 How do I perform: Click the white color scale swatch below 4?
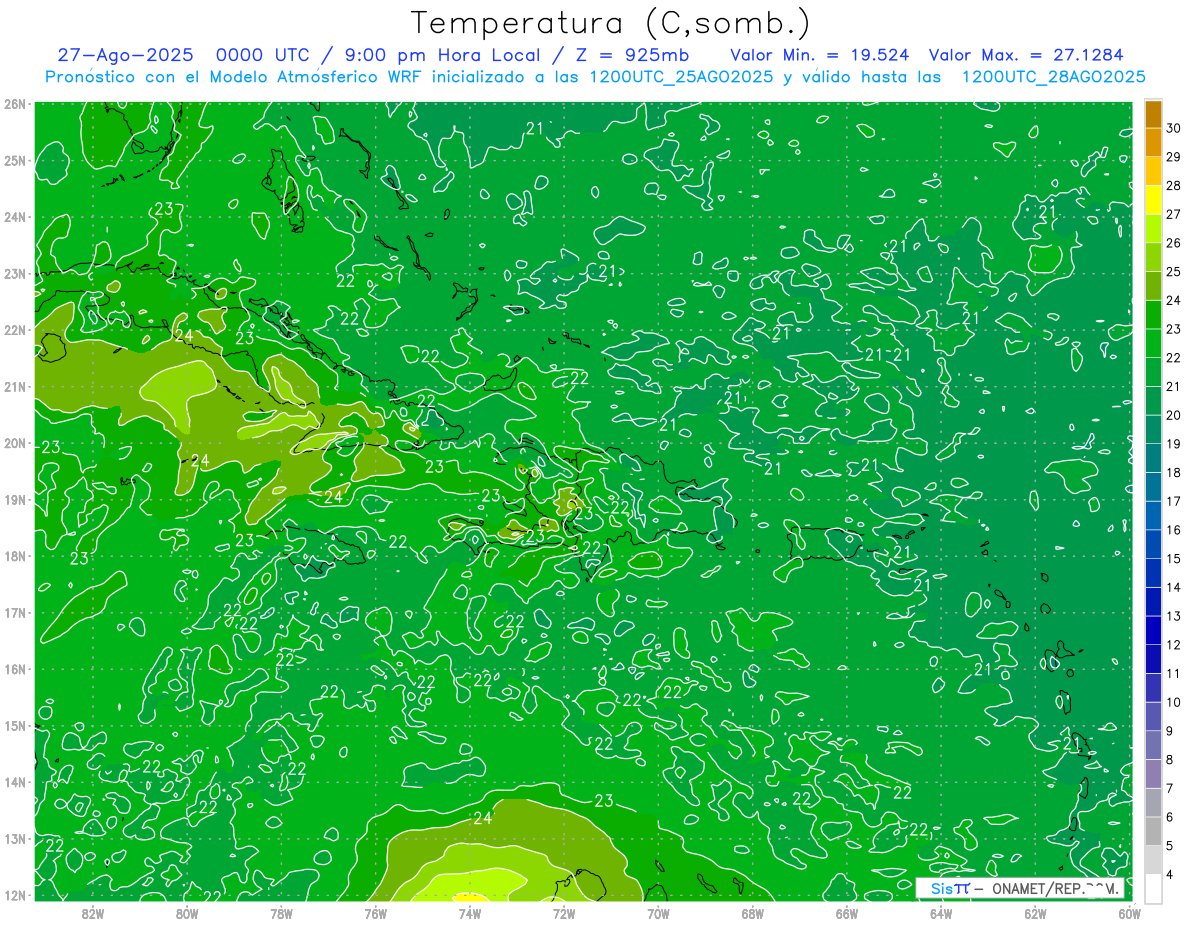coord(1153,888)
